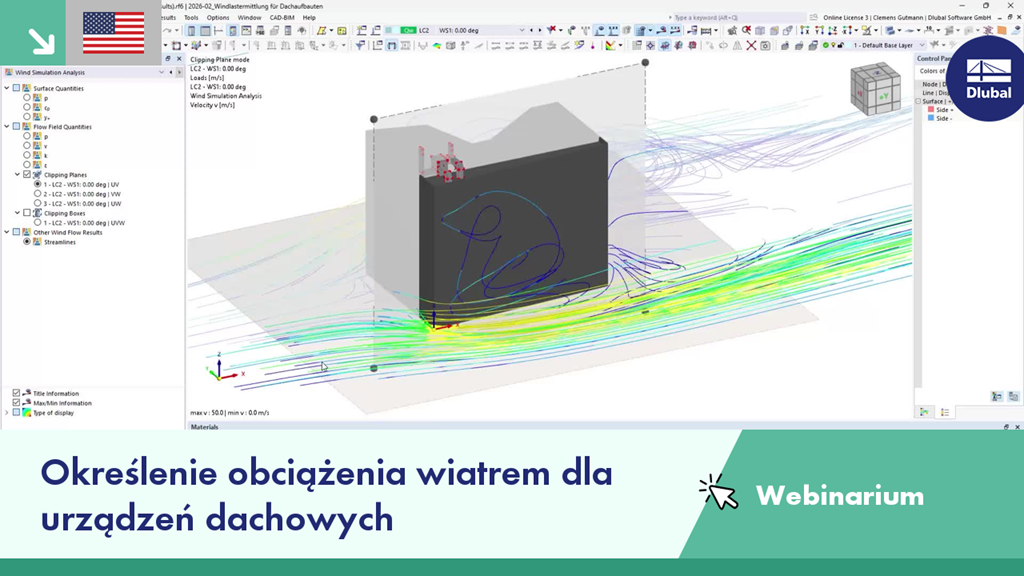Click the license info icon beside search
1024x576 pixels.
(814, 18)
